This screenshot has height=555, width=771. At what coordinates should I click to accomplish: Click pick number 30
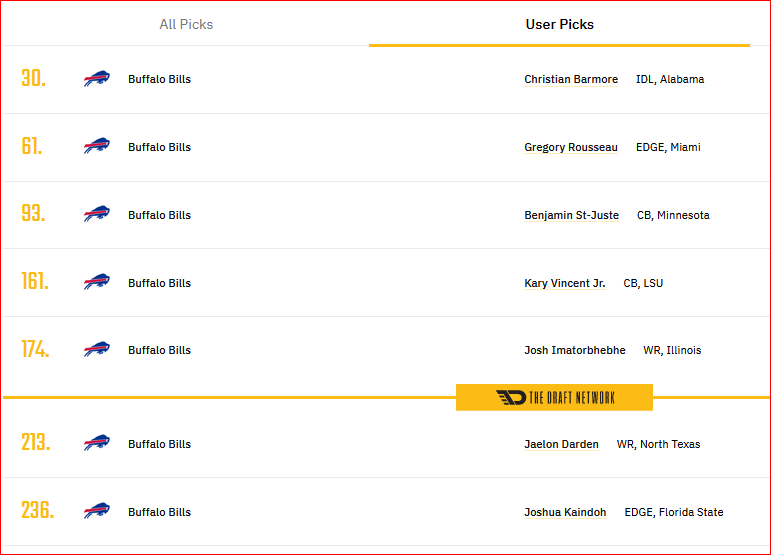click(x=33, y=79)
